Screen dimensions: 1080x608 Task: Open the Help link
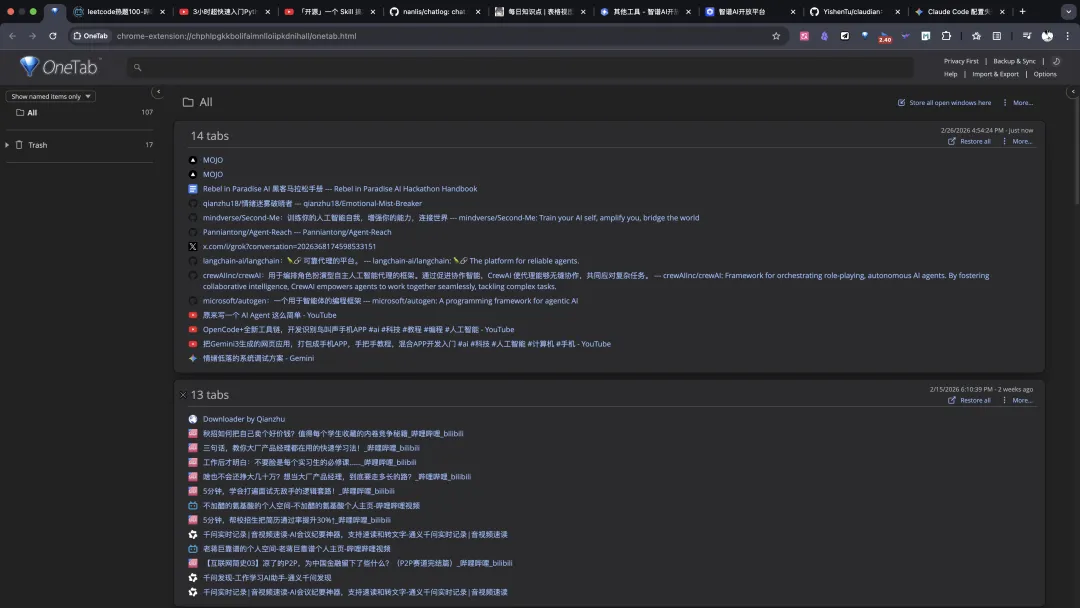click(x=951, y=74)
